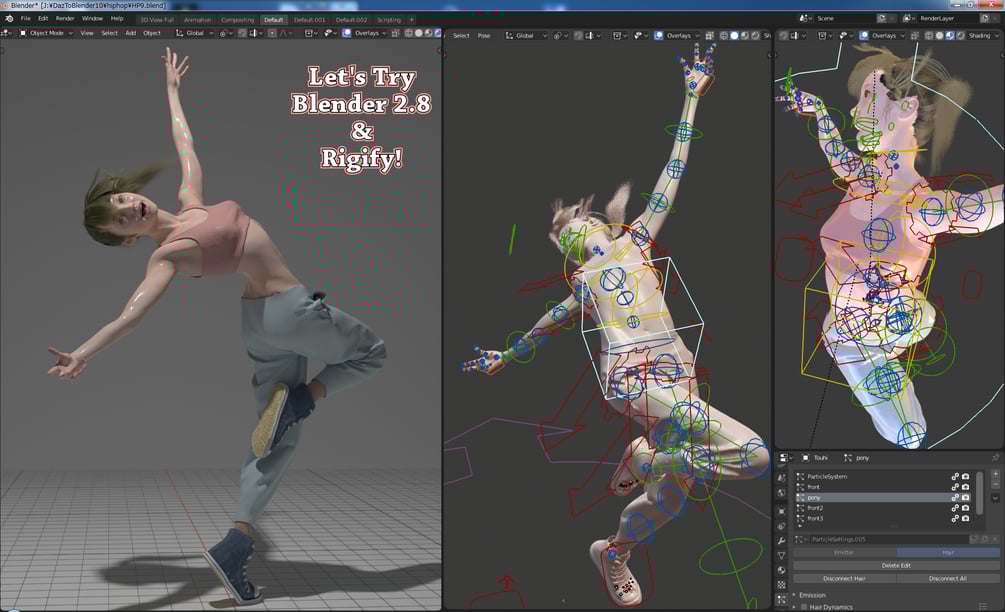
Task: Add a new workspace with the plus tab
Action: (411, 20)
